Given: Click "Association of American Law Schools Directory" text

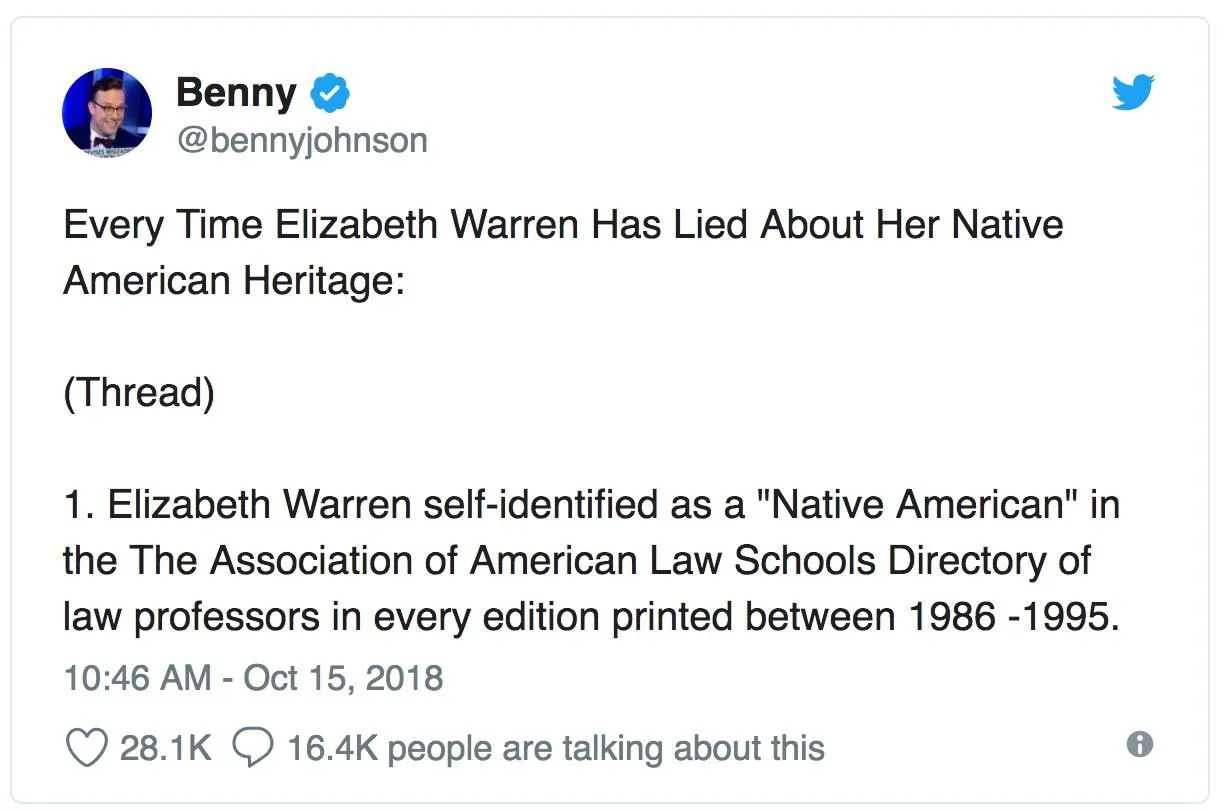Looking at the screenshot, I should [651, 560].
